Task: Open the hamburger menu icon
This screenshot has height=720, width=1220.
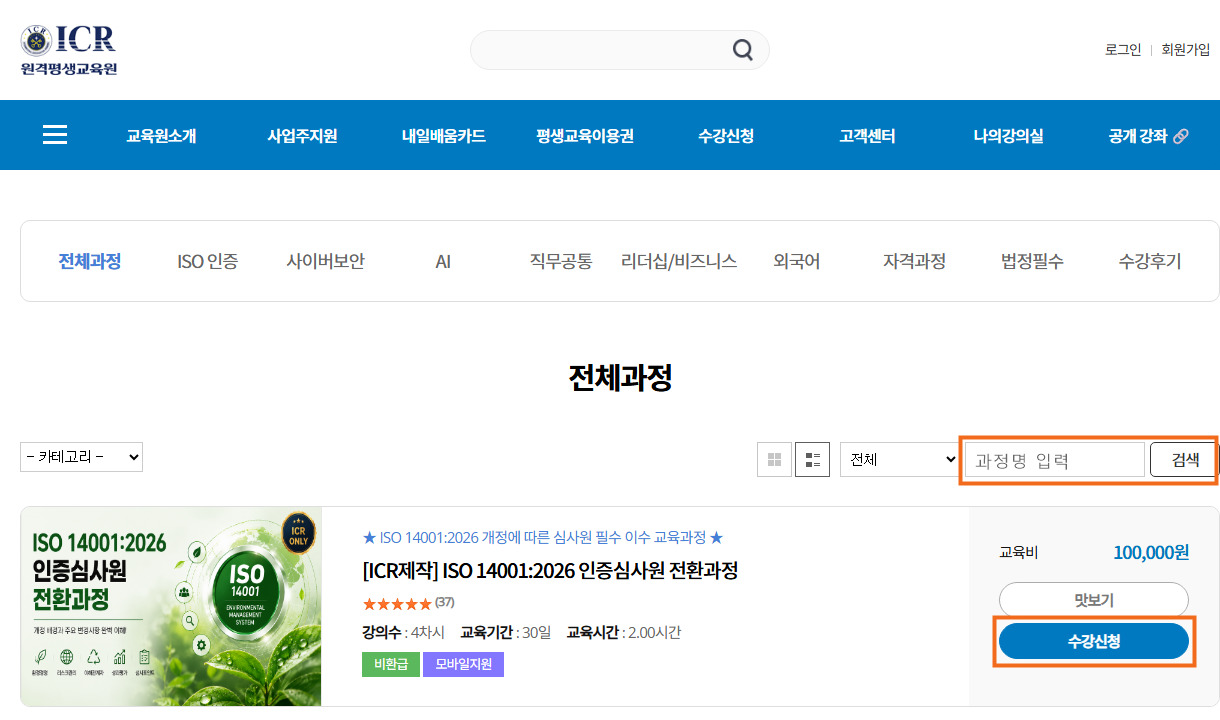Action: [x=55, y=135]
